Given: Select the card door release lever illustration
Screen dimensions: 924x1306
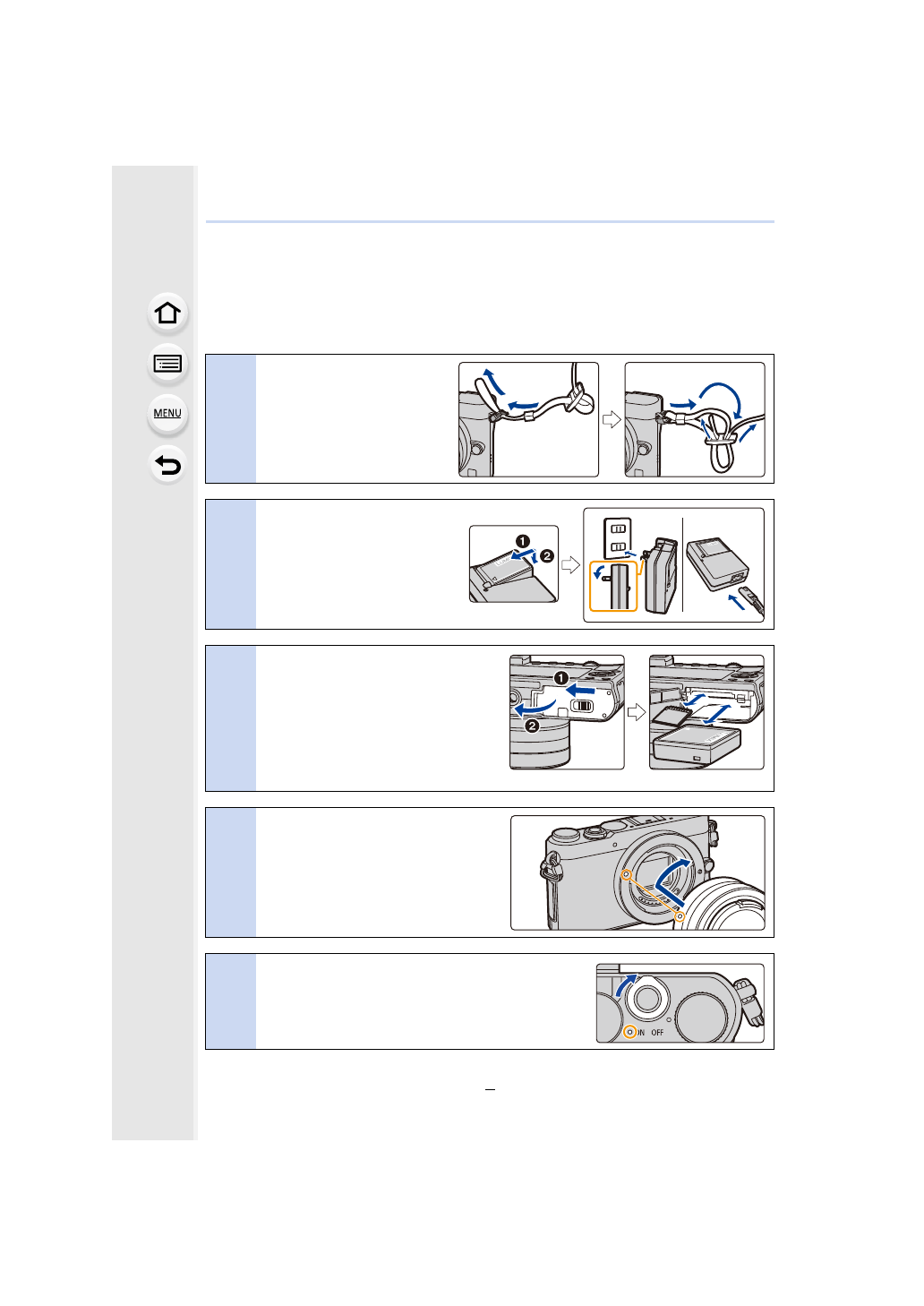Looking at the screenshot, I should 567,712.
